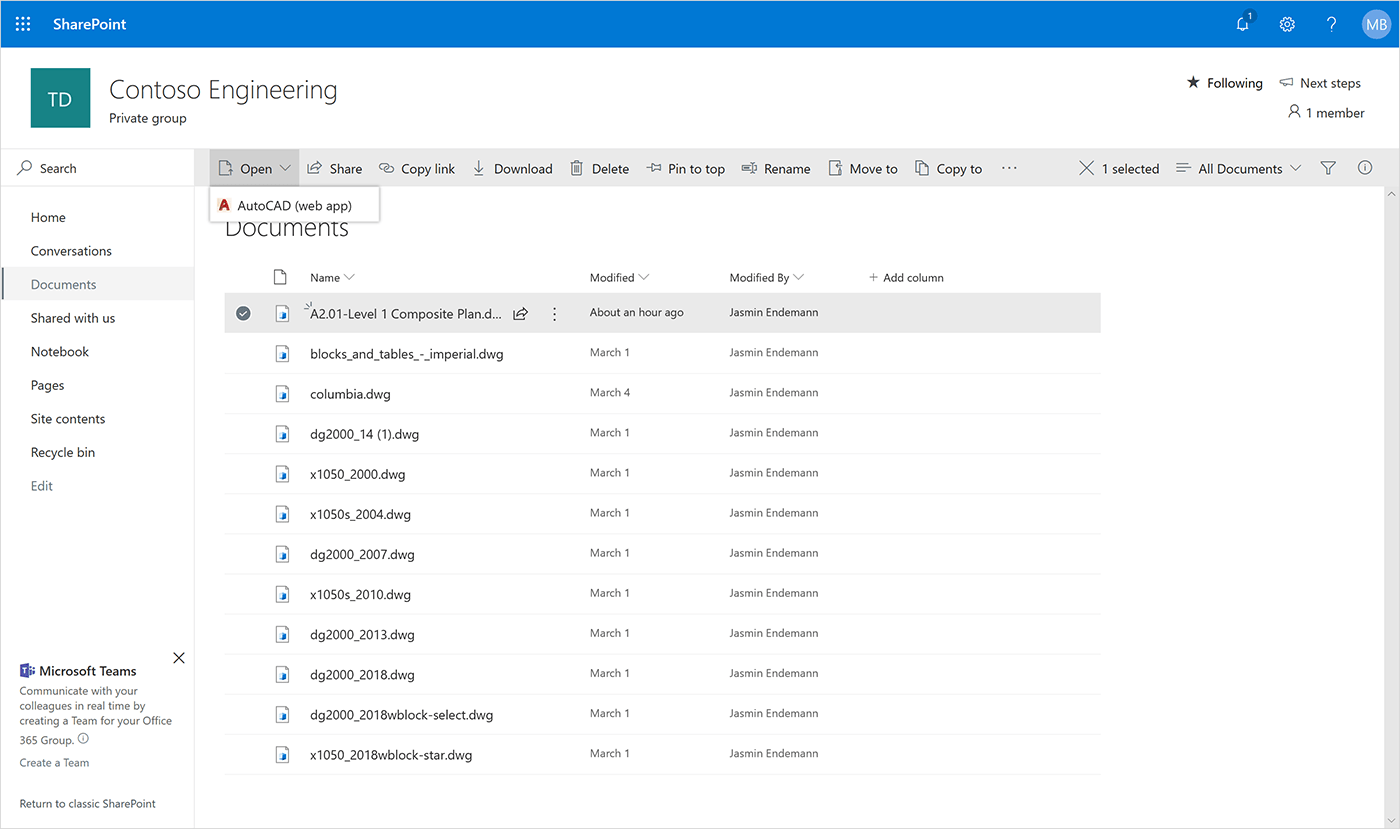Download the selected DWG file
The width and height of the screenshot is (1400, 829).
click(x=512, y=168)
